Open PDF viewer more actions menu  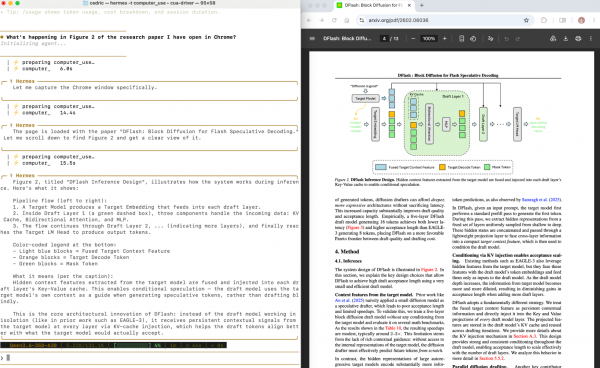[591, 39]
